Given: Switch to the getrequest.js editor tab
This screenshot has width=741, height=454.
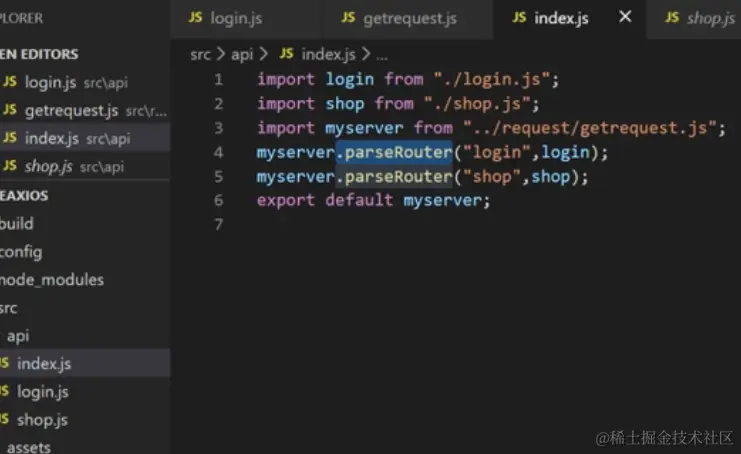Looking at the screenshot, I should click(408, 18).
